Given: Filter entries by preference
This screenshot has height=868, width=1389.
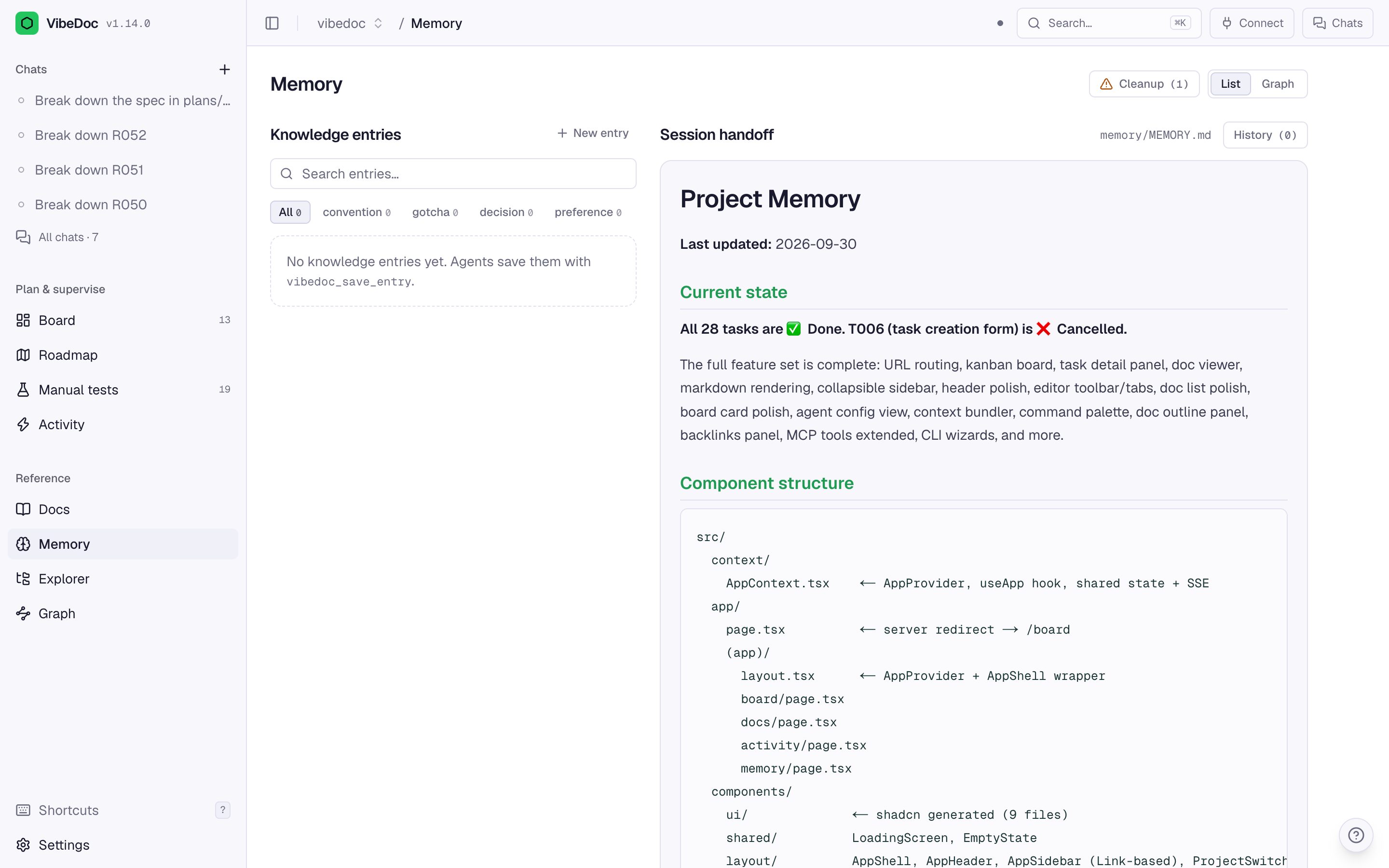Looking at the screenshot, I should [588, 212].
